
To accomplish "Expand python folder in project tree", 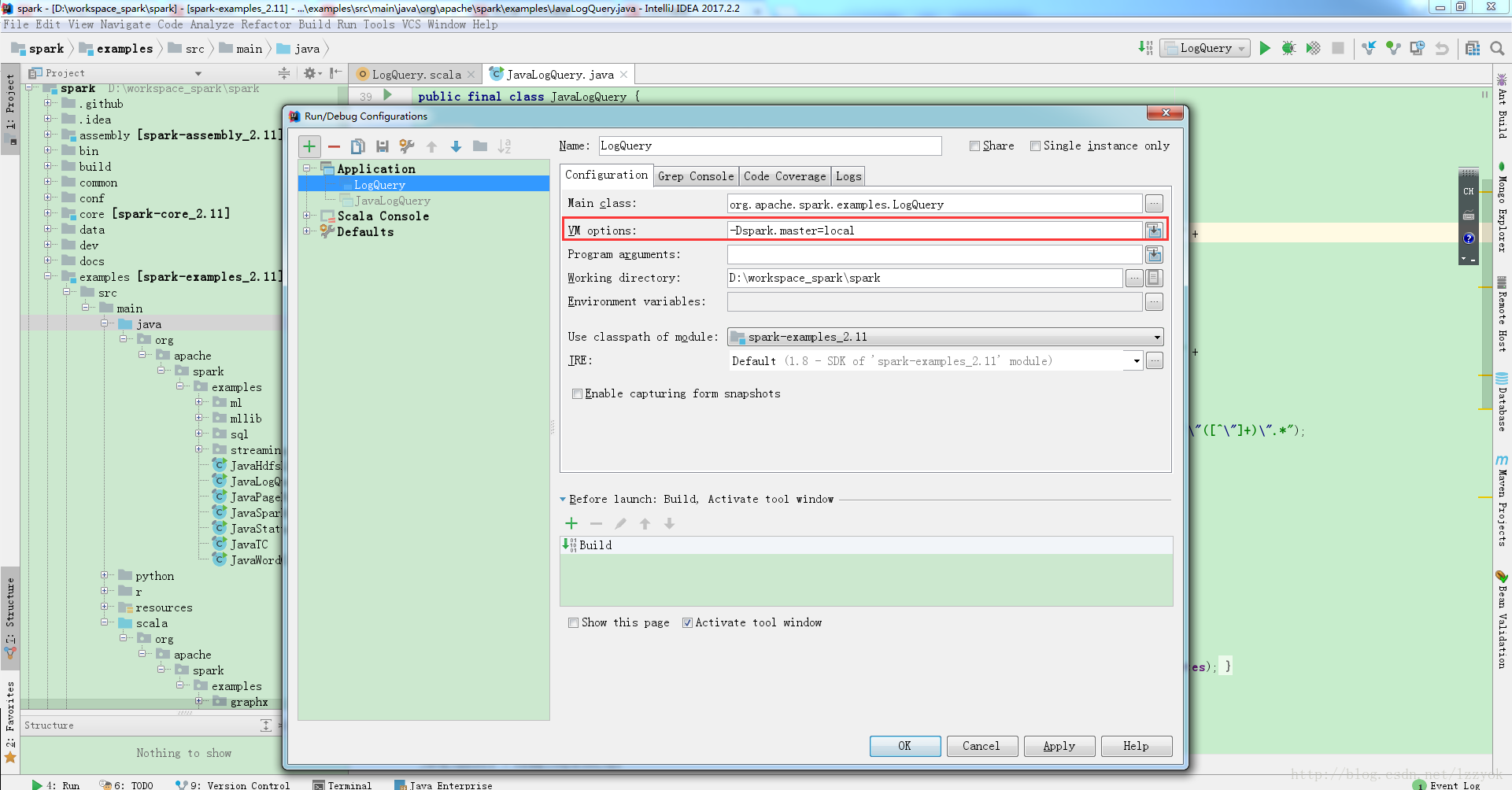I will 104,575.
